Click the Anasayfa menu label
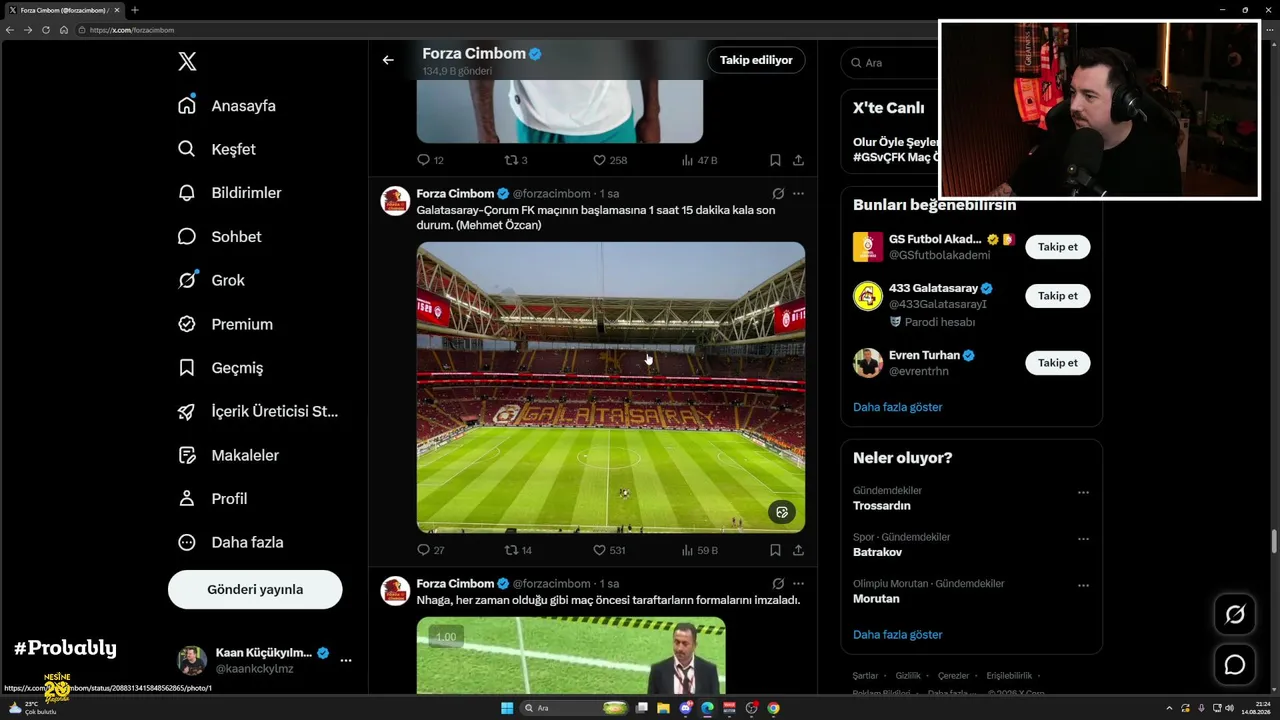Viewport: 1280px width, 720px height. [243, 105]
